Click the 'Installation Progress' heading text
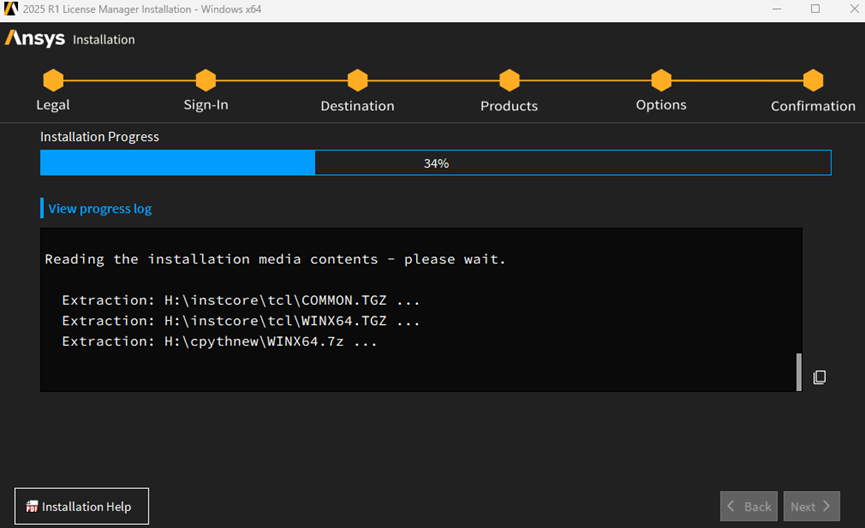Image resolution: width=865 pixels, height=528 pixels. pyautogui.click(x=99, y=136)
